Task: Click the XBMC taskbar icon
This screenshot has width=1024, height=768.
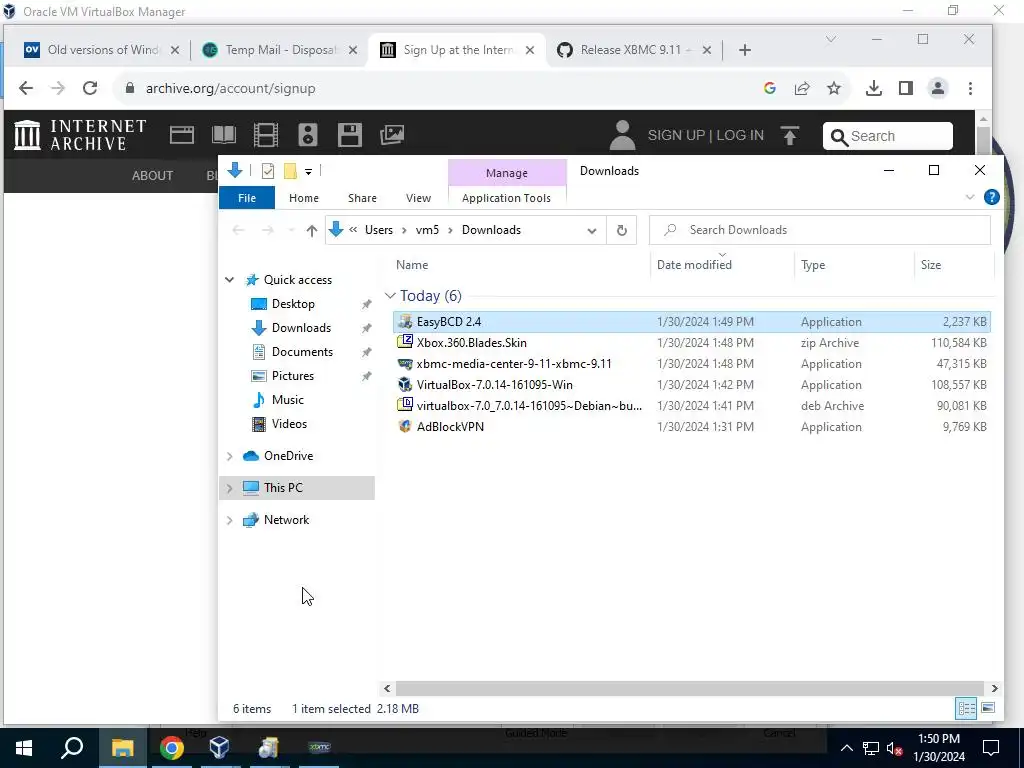Action: (x=319, y=747)
